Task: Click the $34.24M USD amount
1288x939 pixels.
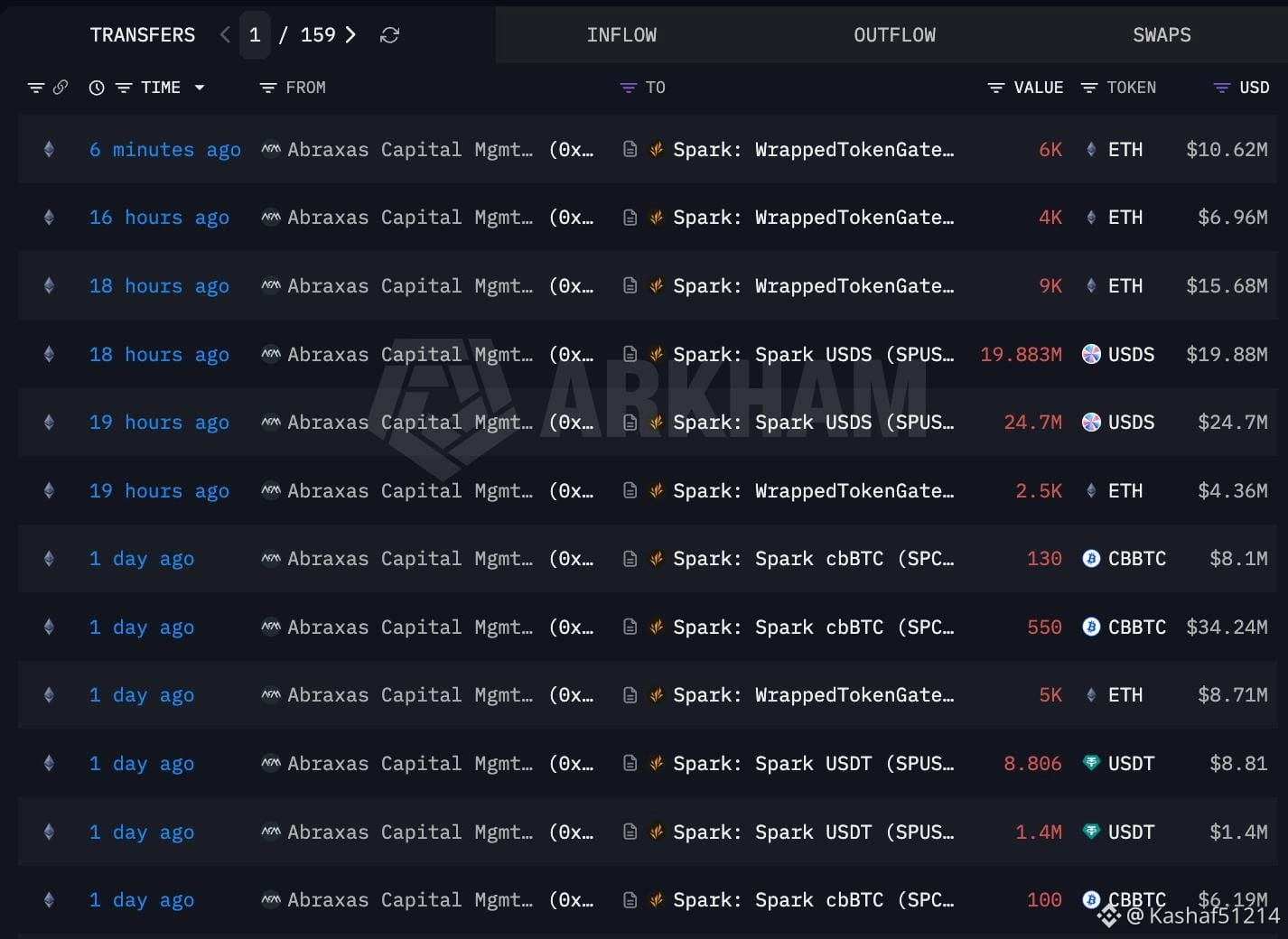Action: 1227,628
